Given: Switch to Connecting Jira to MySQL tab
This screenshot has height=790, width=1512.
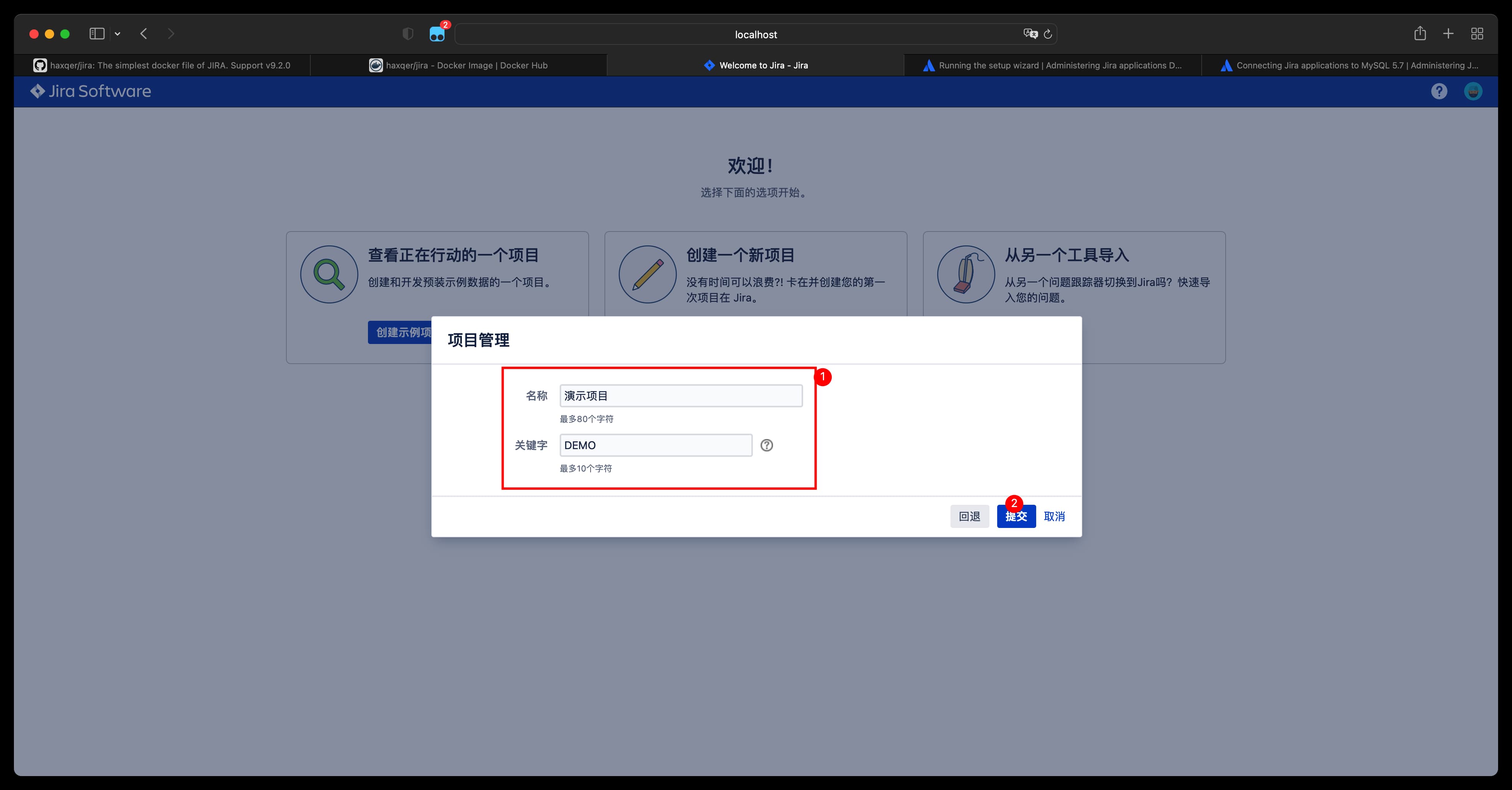Looking at the screenshot, I should (x=1349, y=65).
